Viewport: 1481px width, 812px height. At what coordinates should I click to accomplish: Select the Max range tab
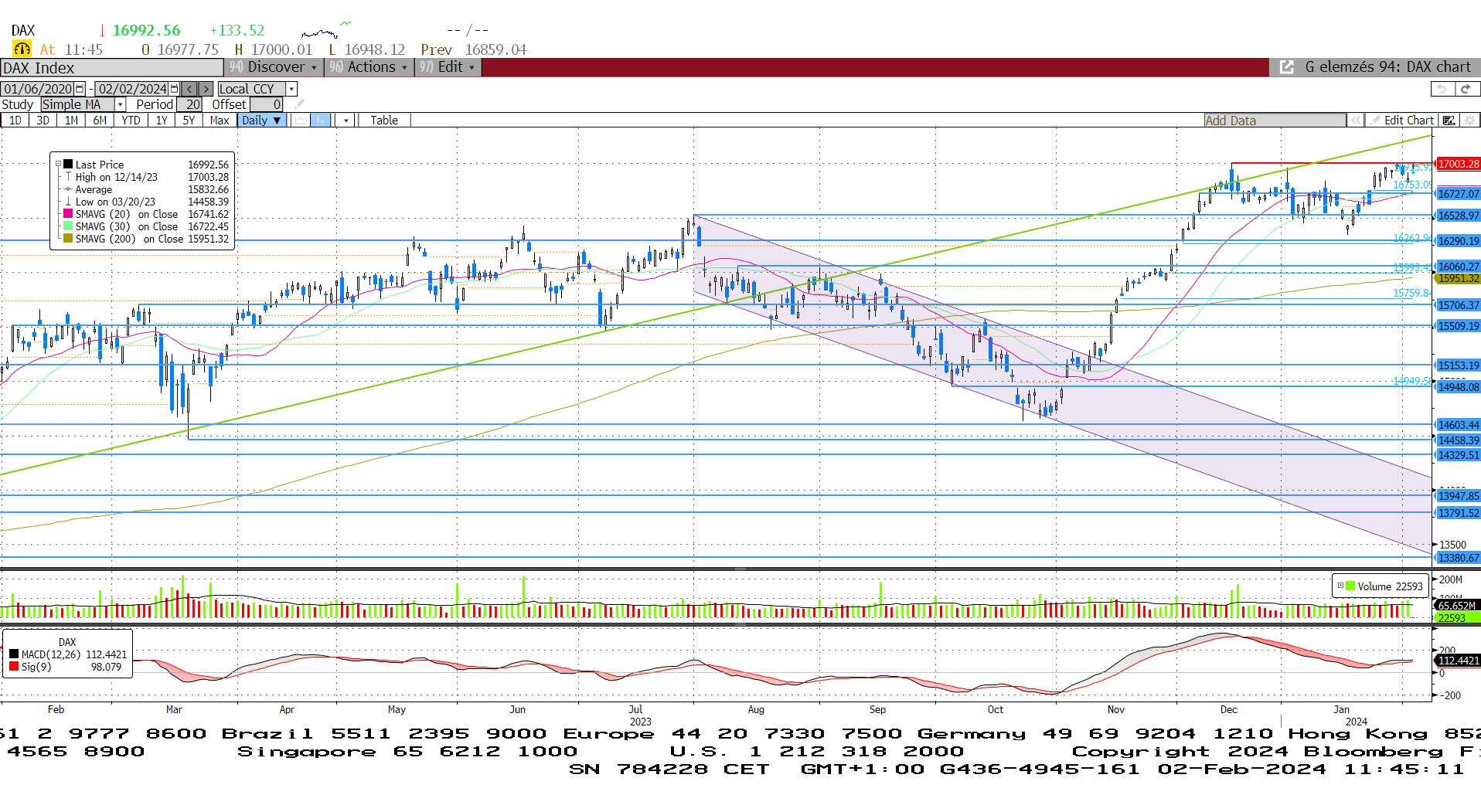coord(220,120)
